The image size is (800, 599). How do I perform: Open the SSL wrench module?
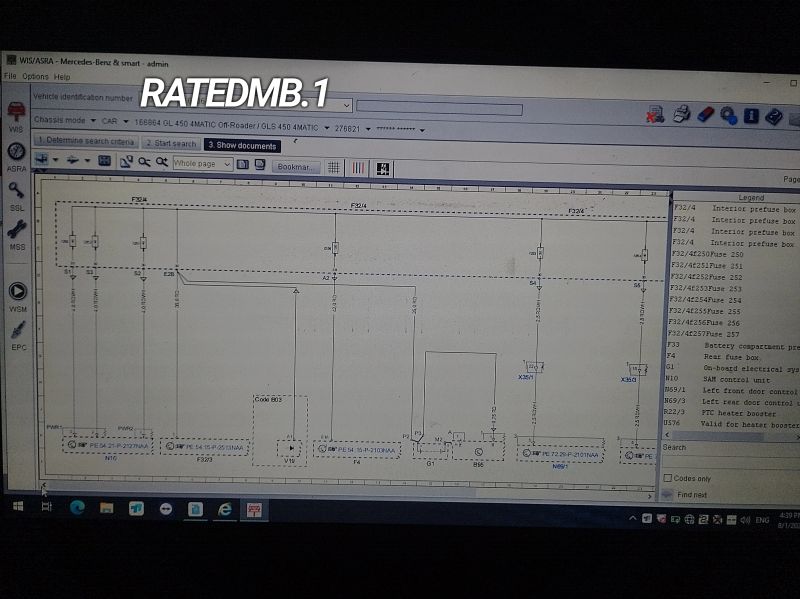point(16,196)
